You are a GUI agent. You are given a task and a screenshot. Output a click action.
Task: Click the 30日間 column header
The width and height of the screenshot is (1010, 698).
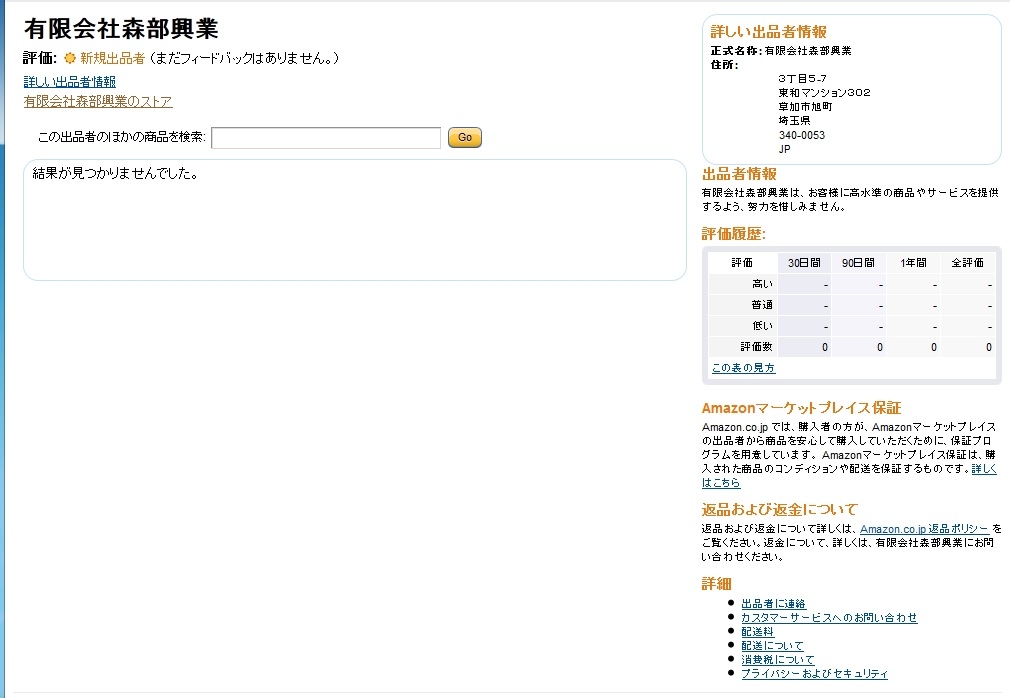804,263
